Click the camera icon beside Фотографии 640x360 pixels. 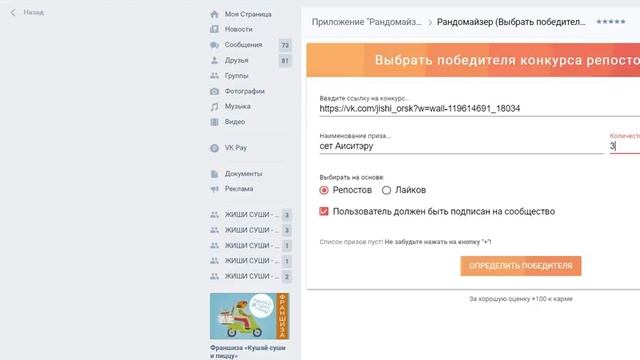tap(214, 91)
